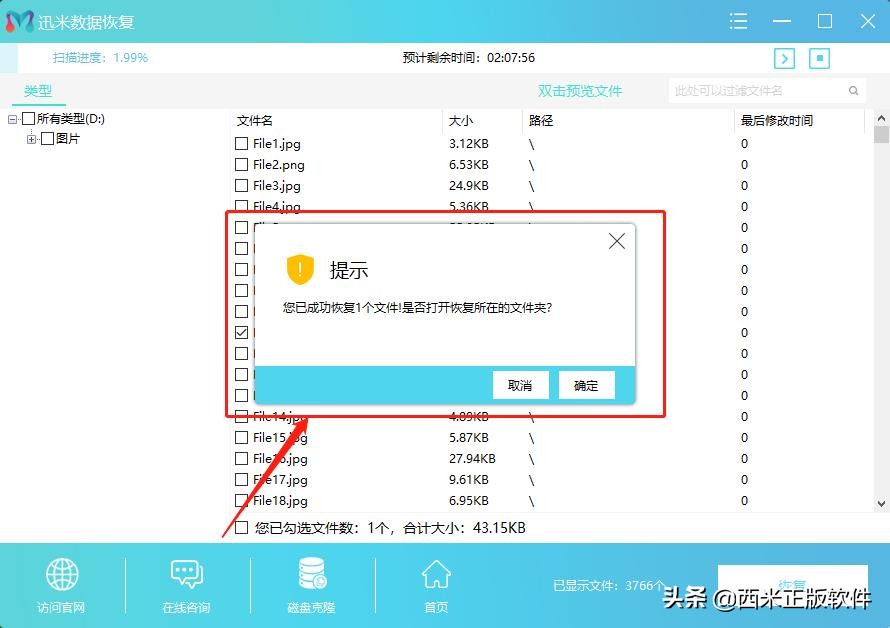
Task: Click the 图片 tree item label
Action: click(68, 139)
